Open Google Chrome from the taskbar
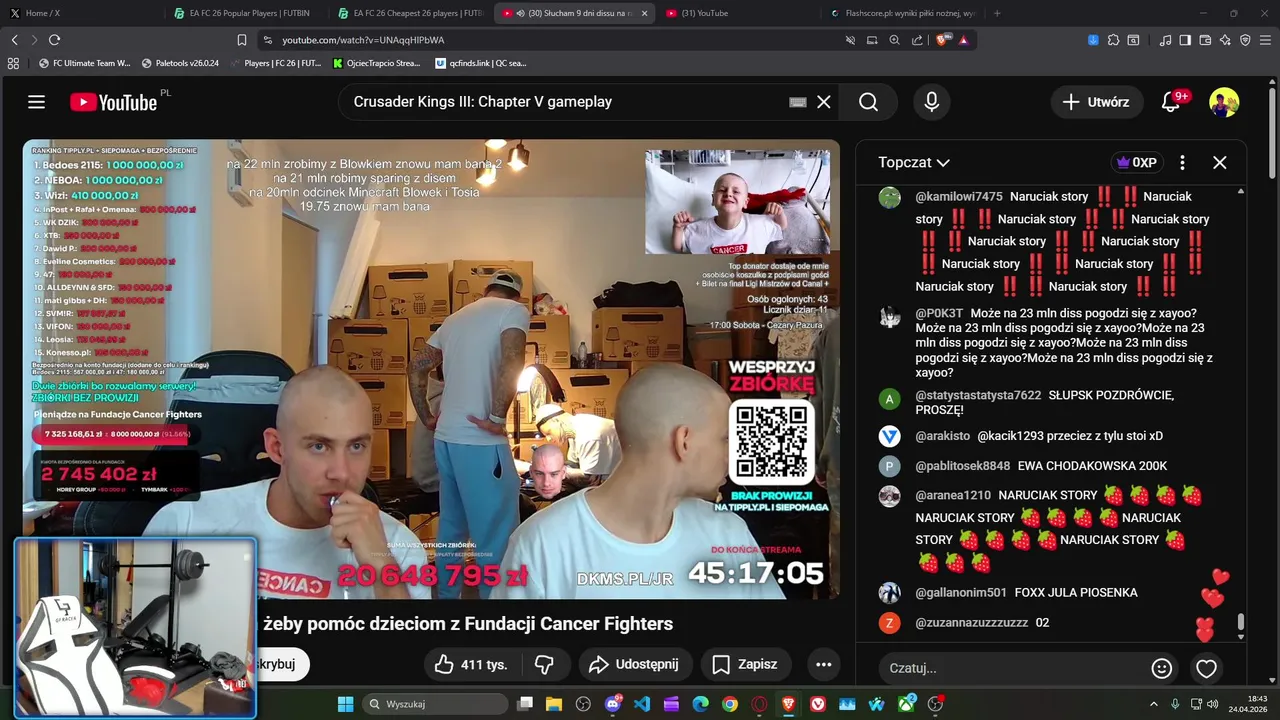This screenshot has height=720, width=1280. [x=730, y=704]
